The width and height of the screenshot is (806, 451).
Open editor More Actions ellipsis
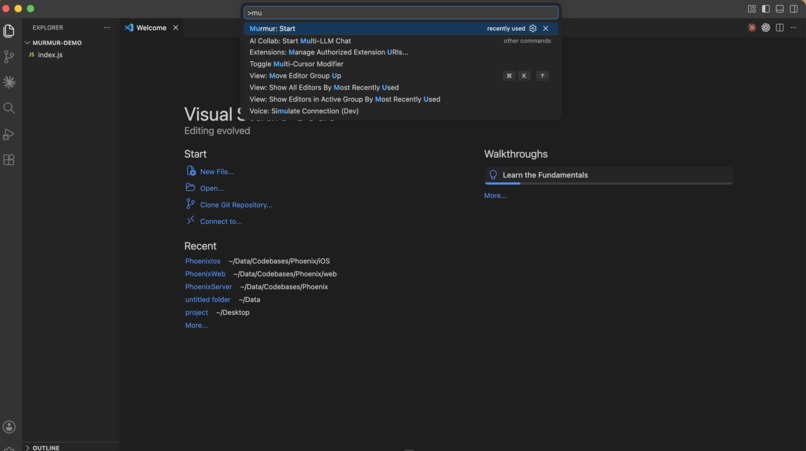[794, 28]
